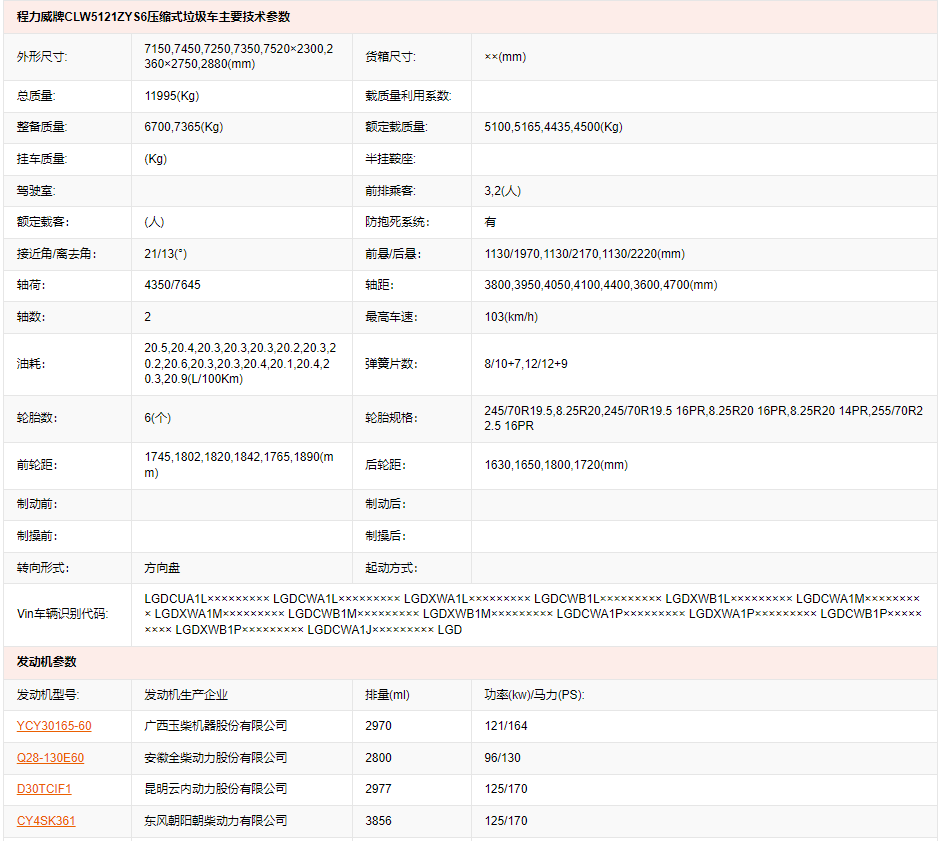Open the Q28-130E60 engine model link
Viewport: 941px width, 841px height.
[x=50, y=758]
